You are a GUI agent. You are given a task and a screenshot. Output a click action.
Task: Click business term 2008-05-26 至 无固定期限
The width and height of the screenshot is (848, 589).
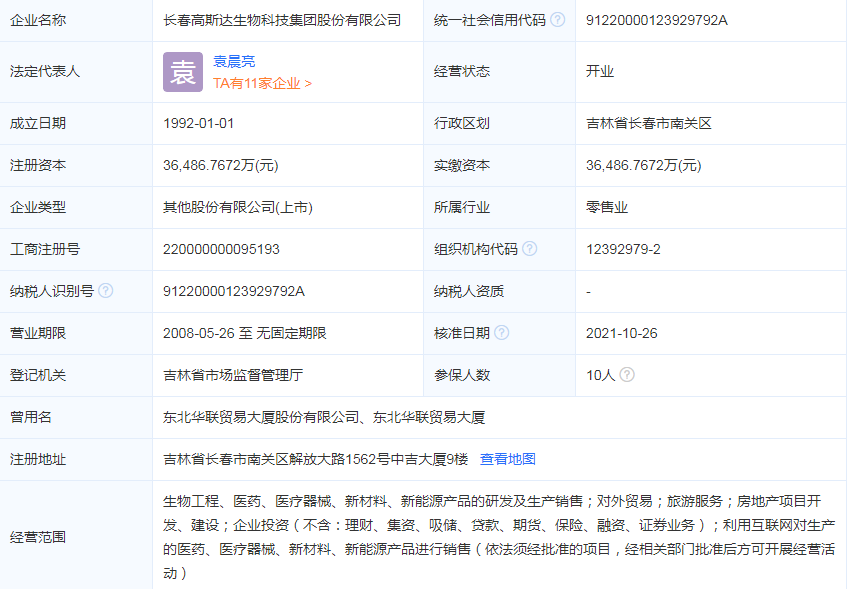pos(245,333)
